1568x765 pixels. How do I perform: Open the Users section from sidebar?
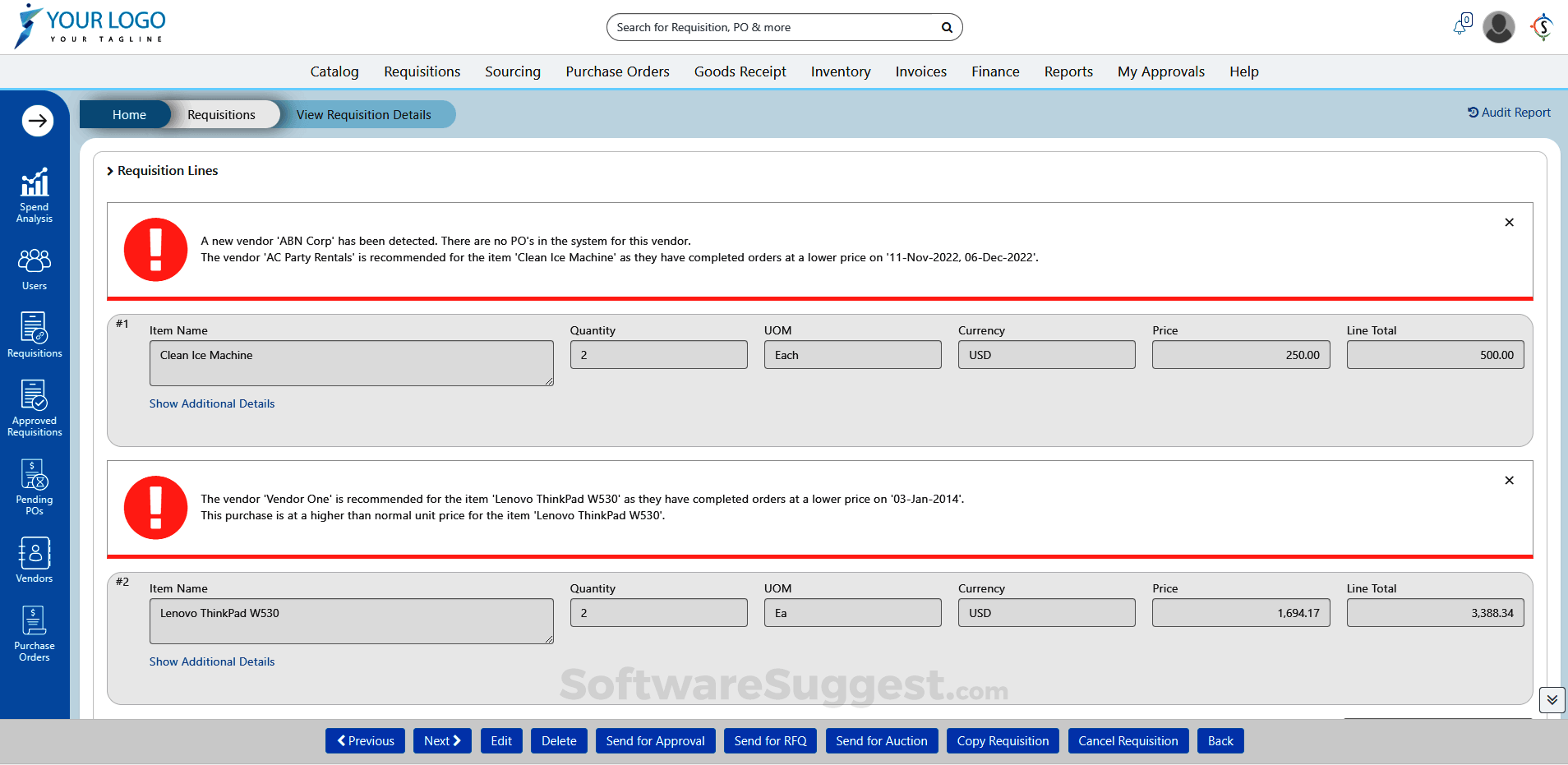click(34, 267)
